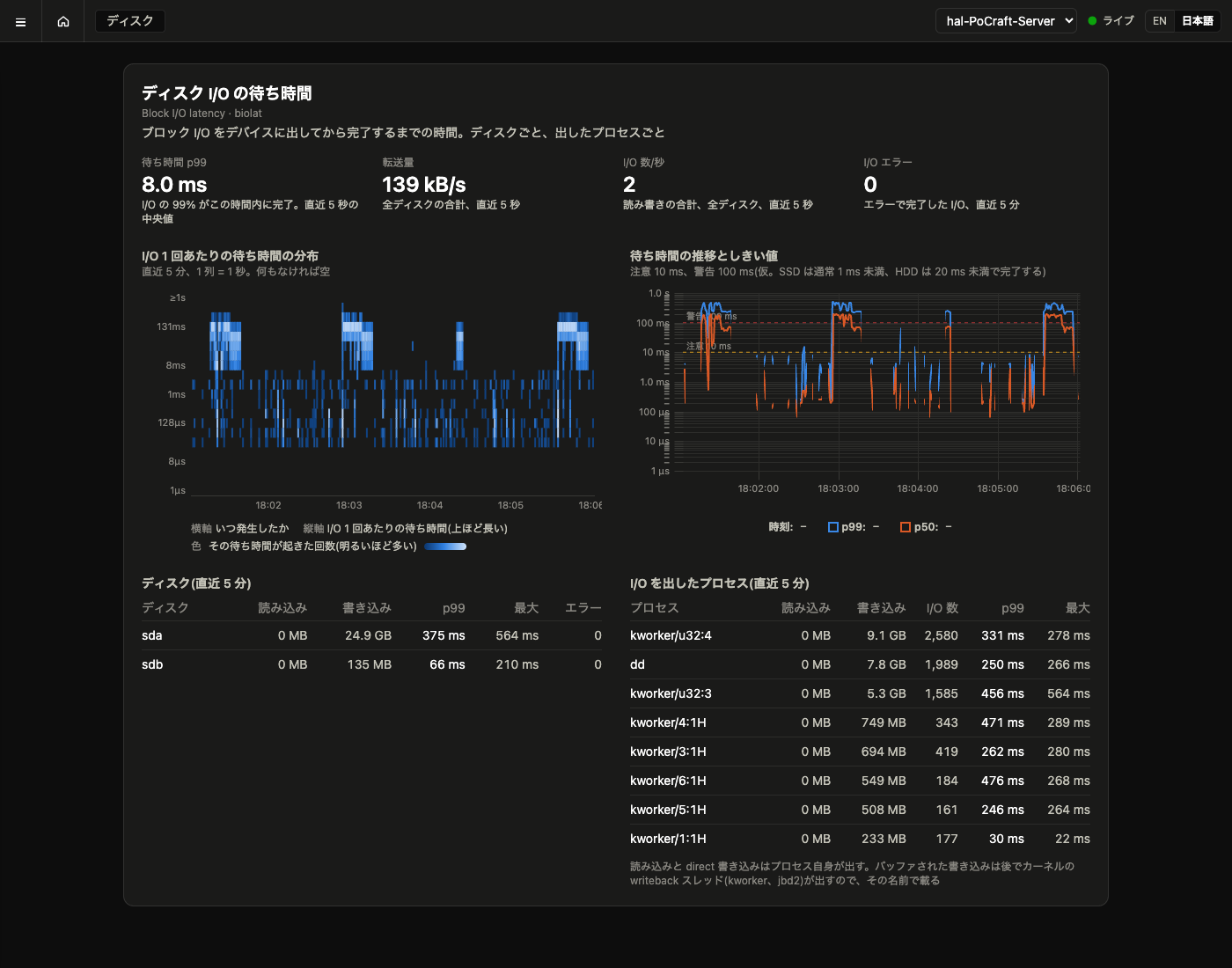Screen dimensions: 1232x968
Task: Click the 18:03:00 tick on line chart
Action: click(x=839, y=488)
